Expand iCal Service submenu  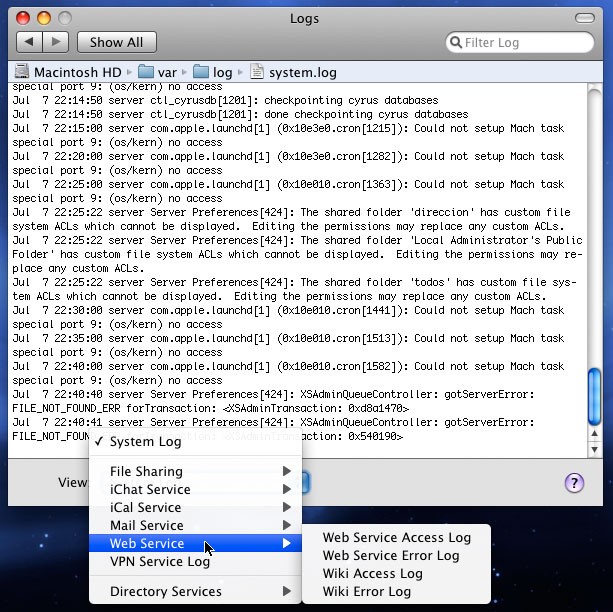point(195,507)
